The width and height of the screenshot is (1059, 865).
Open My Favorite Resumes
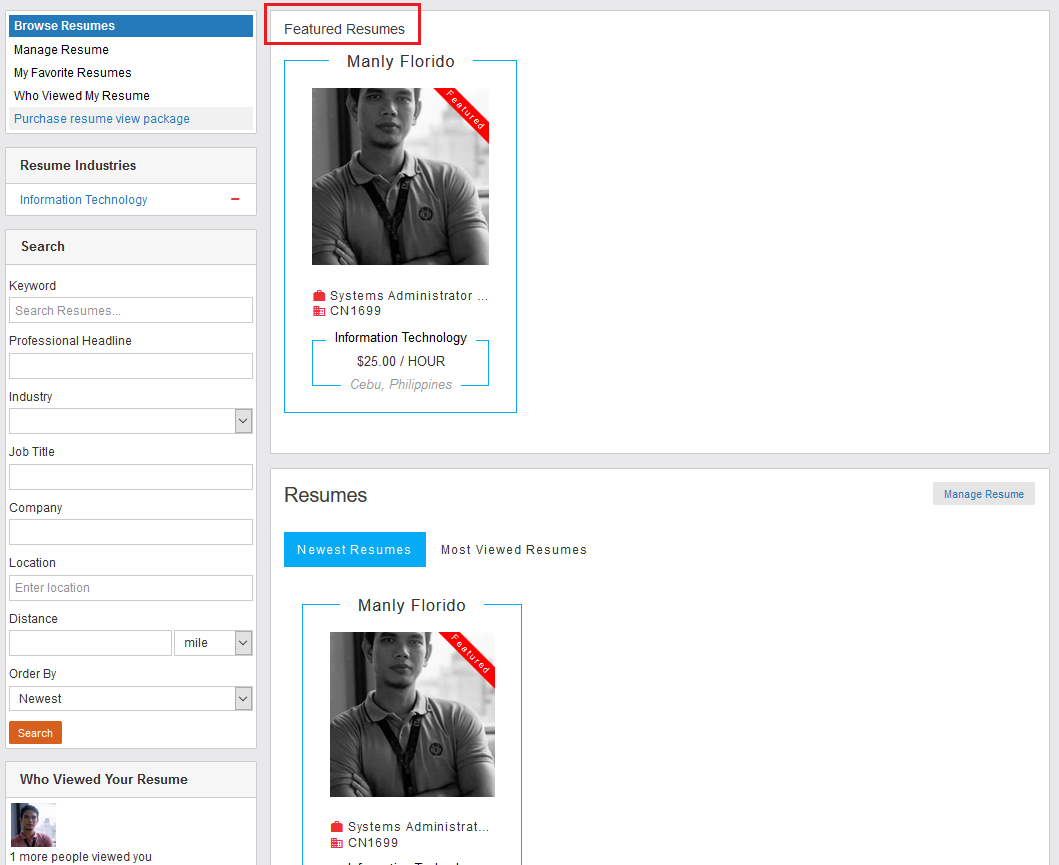pos(72,73)
